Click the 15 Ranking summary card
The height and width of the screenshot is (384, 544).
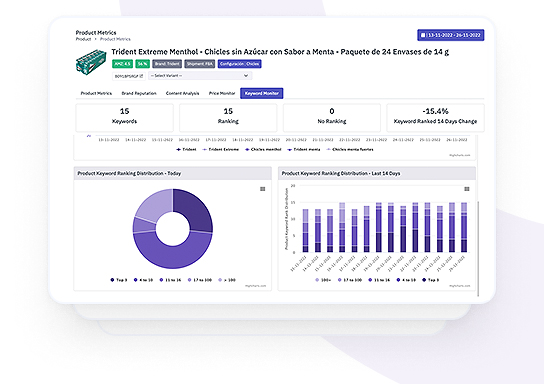pos(228,118)
